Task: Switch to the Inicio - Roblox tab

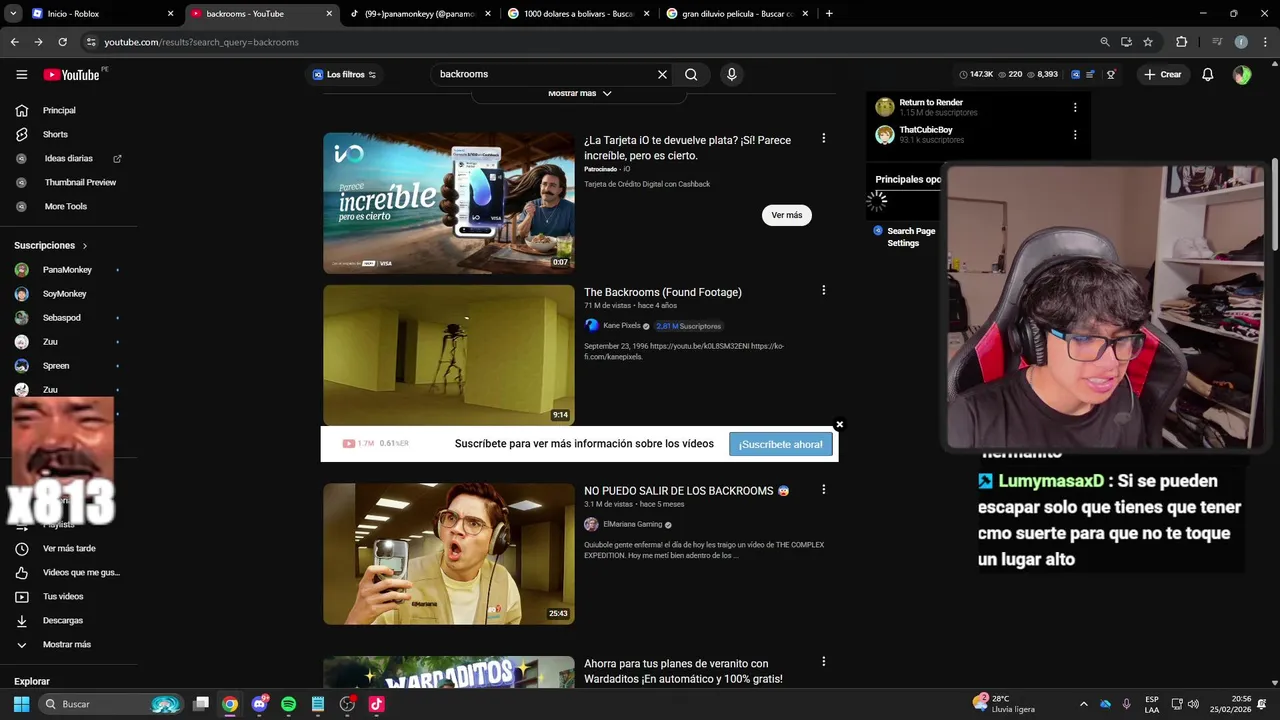Action: click(x=102, y=14)
